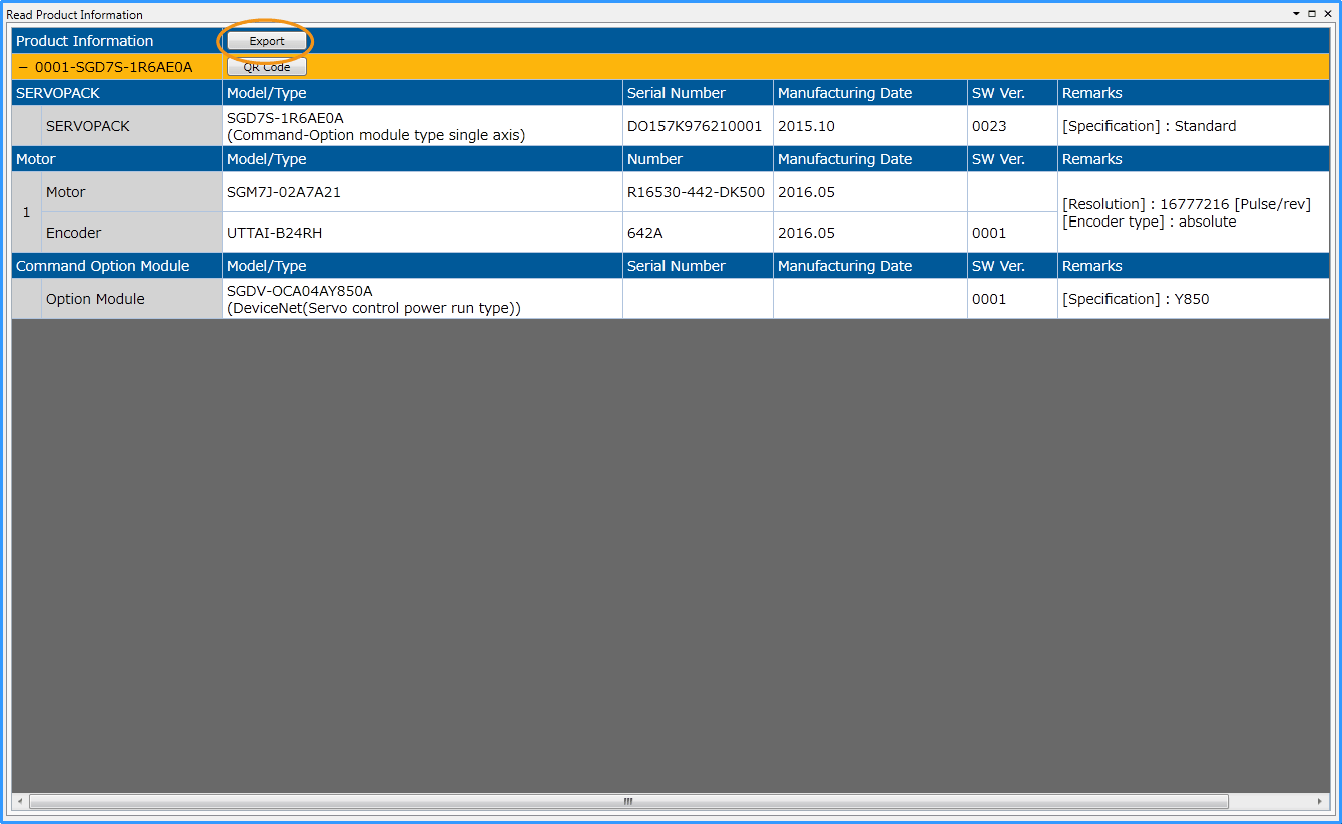
Task: Maximize the Read Product Information panel
Action: click(x=1312, y=14)
